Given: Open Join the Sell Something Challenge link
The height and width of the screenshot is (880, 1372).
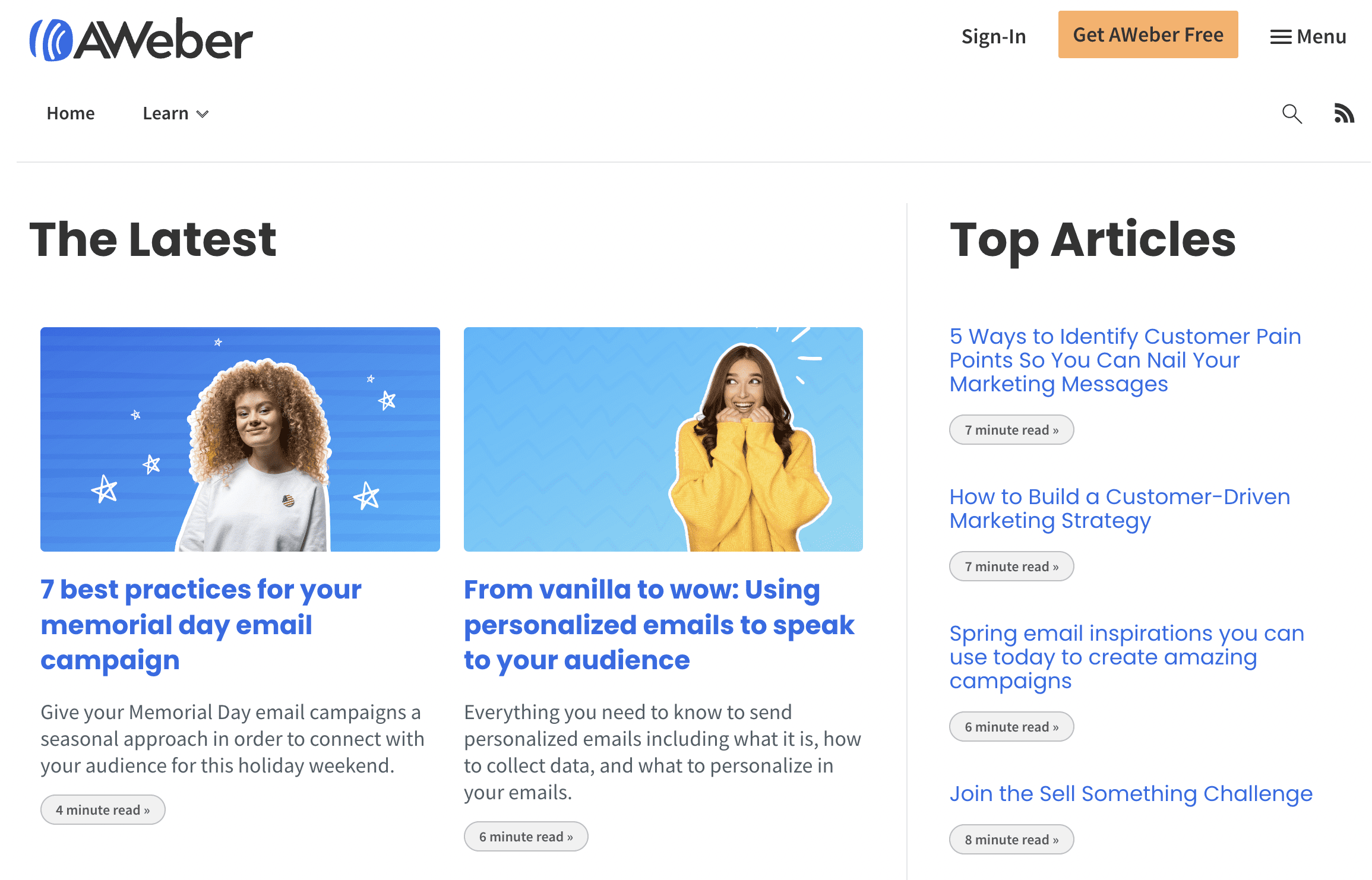Looking at the screenshot, I should coord(1131,793).
